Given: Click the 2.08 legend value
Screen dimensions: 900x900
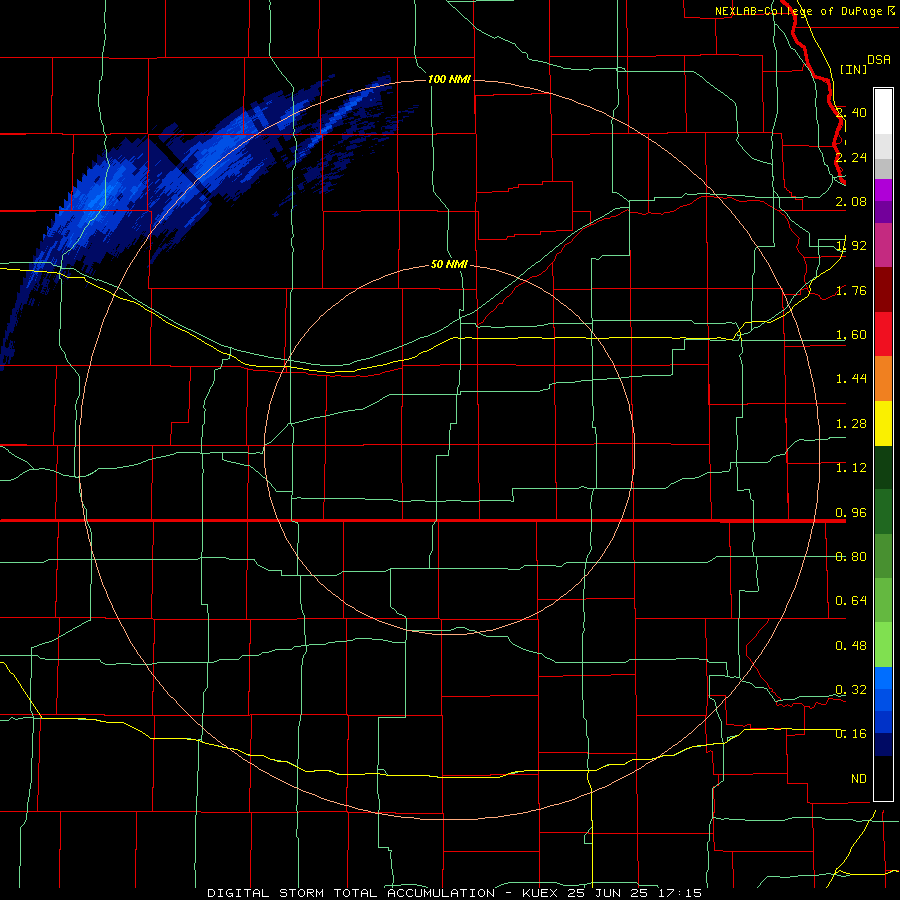Looking at the screenshot, I should coord(851,201).
